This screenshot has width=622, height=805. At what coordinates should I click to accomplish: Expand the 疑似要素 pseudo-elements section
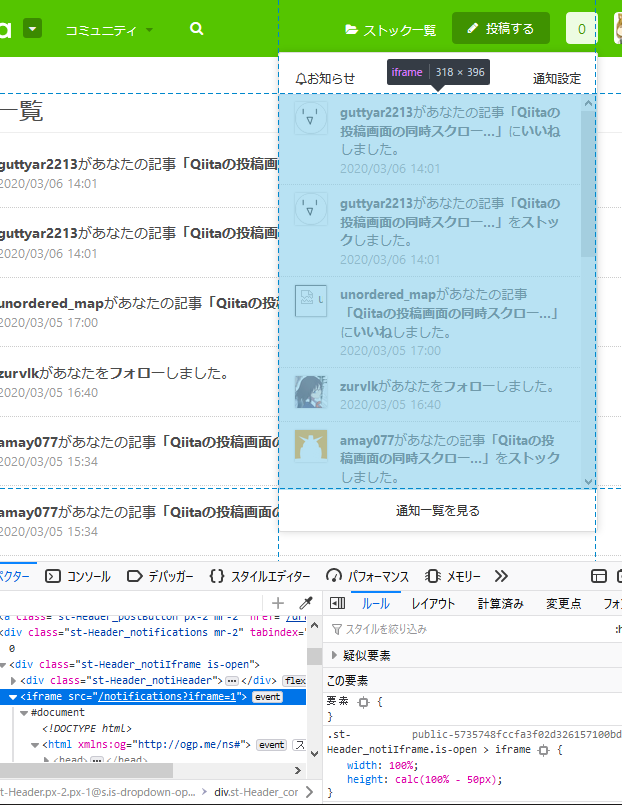pyautogui.click(x=334, y=655)
